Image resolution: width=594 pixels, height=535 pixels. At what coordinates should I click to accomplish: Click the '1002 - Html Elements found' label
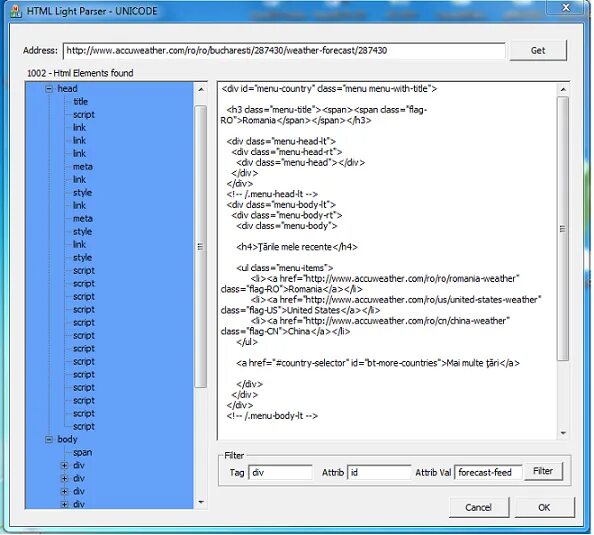[80, 73]
